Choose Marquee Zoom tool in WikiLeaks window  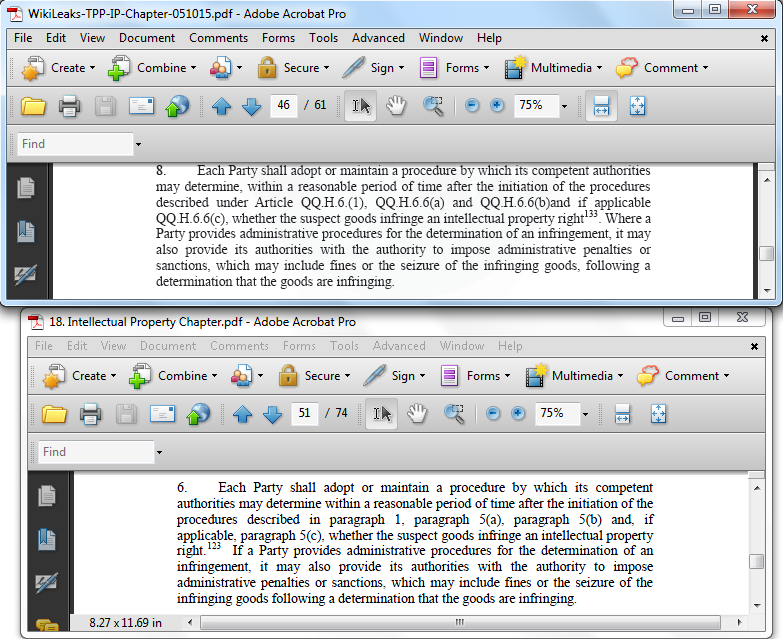[433, 106]
